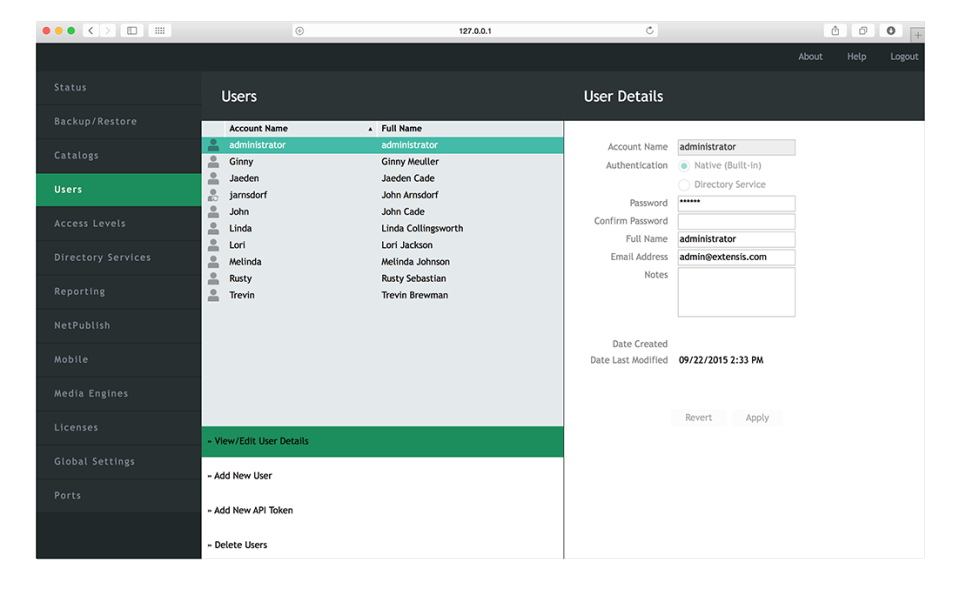
Task: Select the Directory Service authentication option
Action: (x=684, y=184)
